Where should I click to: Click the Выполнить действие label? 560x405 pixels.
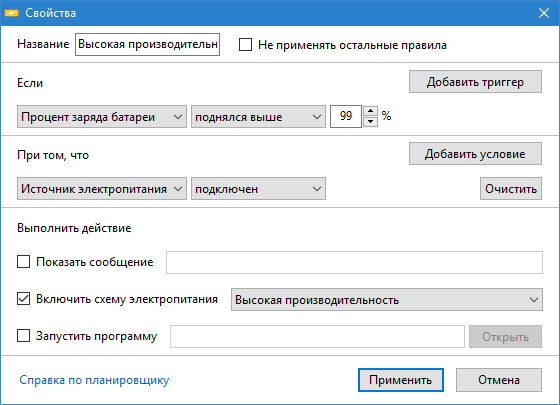click(74, 228)
